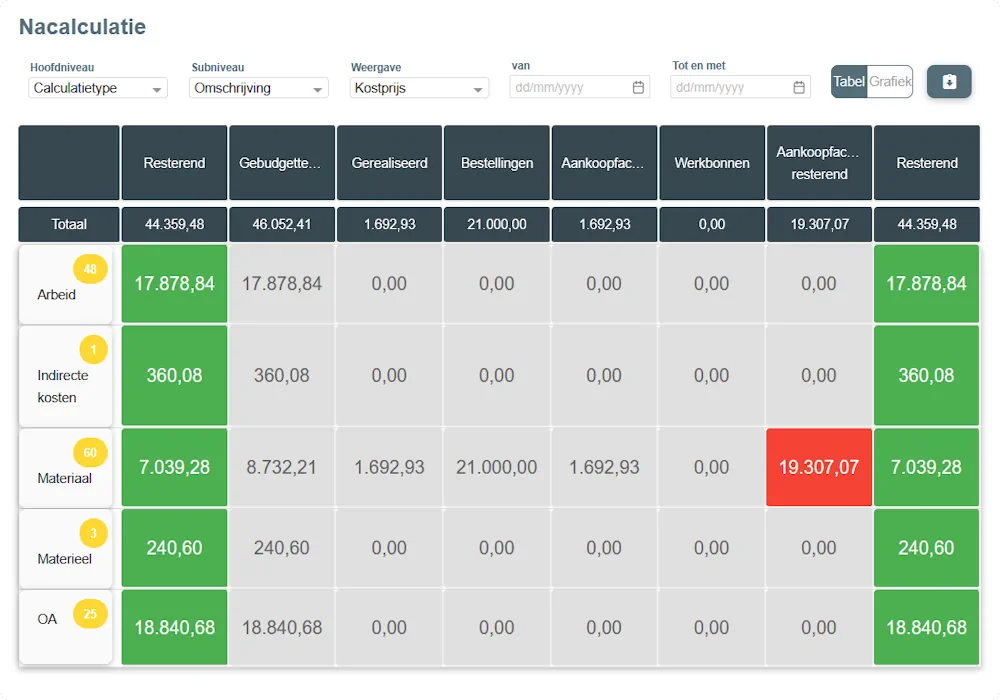The image size is (1000, 700).
Task: Click the 19.307,07 cell in Totaal row
Action: 820,224
